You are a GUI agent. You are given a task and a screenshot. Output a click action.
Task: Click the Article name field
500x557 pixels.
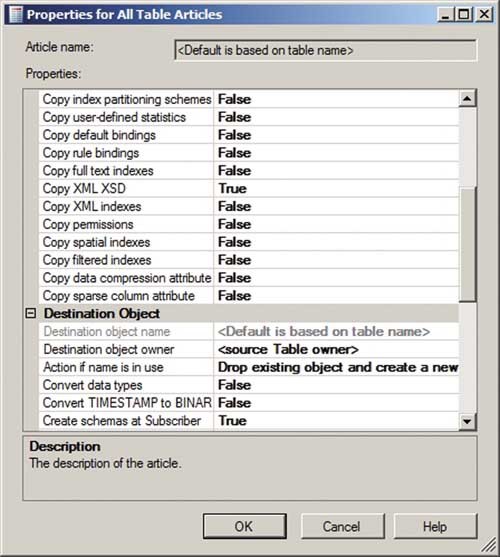pyautogui.click(x=325, y=50)
